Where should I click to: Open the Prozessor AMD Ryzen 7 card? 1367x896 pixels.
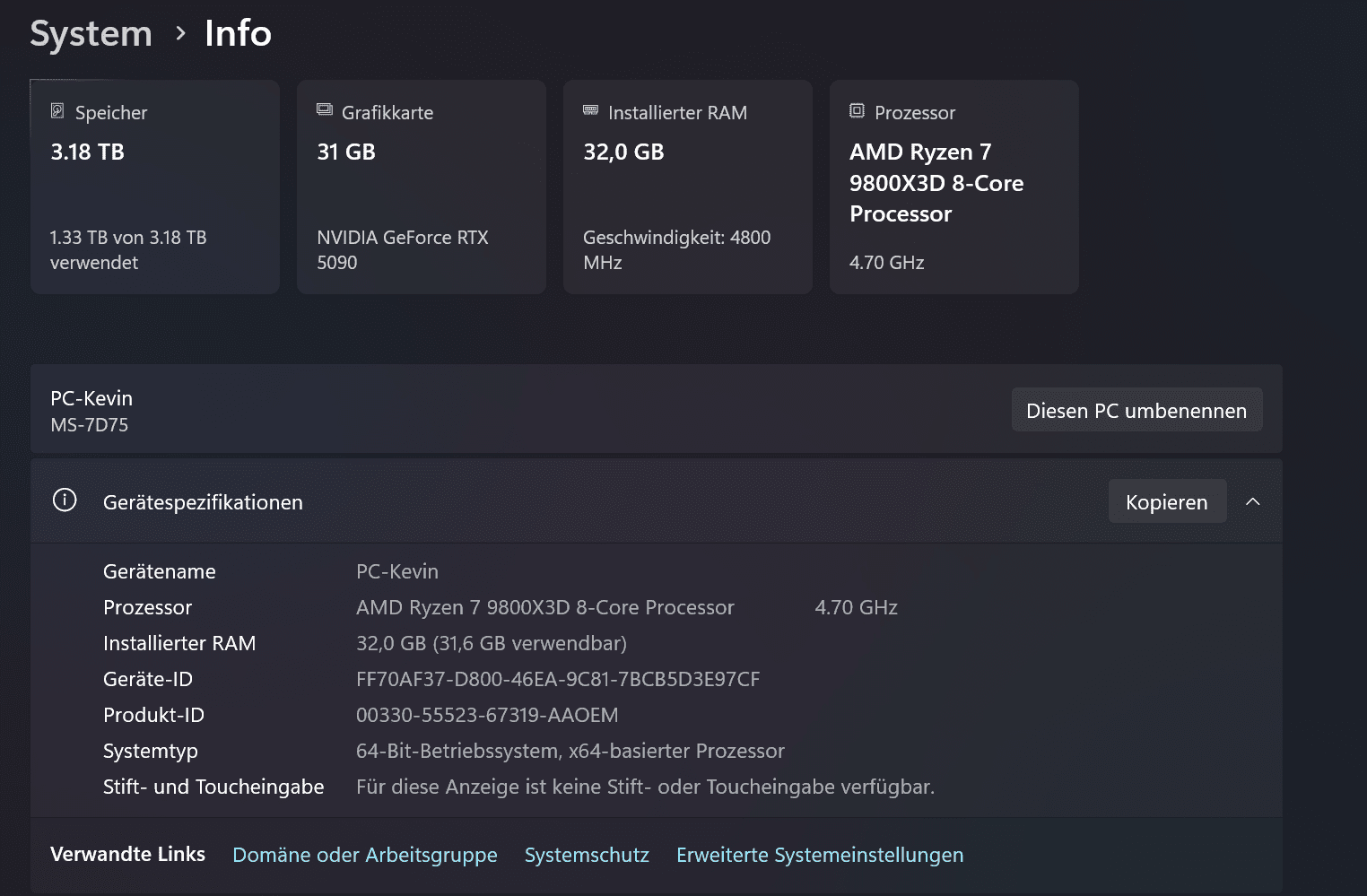coord(953,187)
